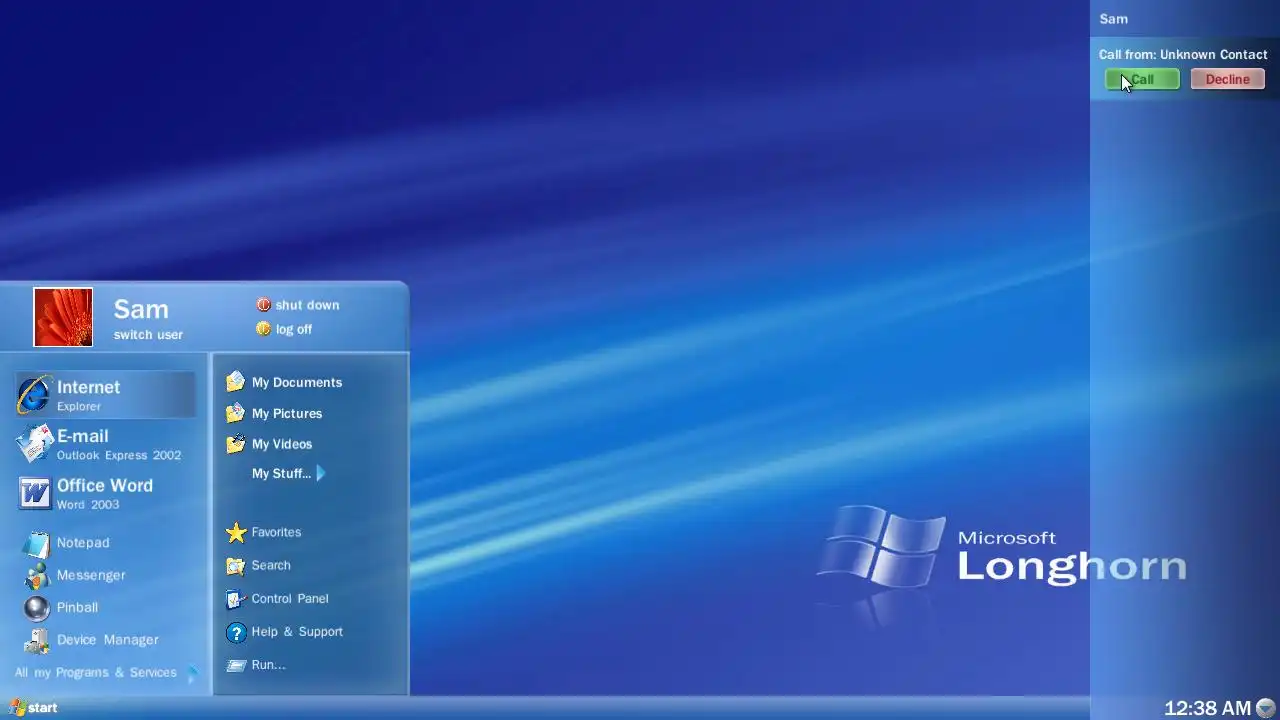
Task: Click the My Documents folder icon
Action: tap(235, 382)
